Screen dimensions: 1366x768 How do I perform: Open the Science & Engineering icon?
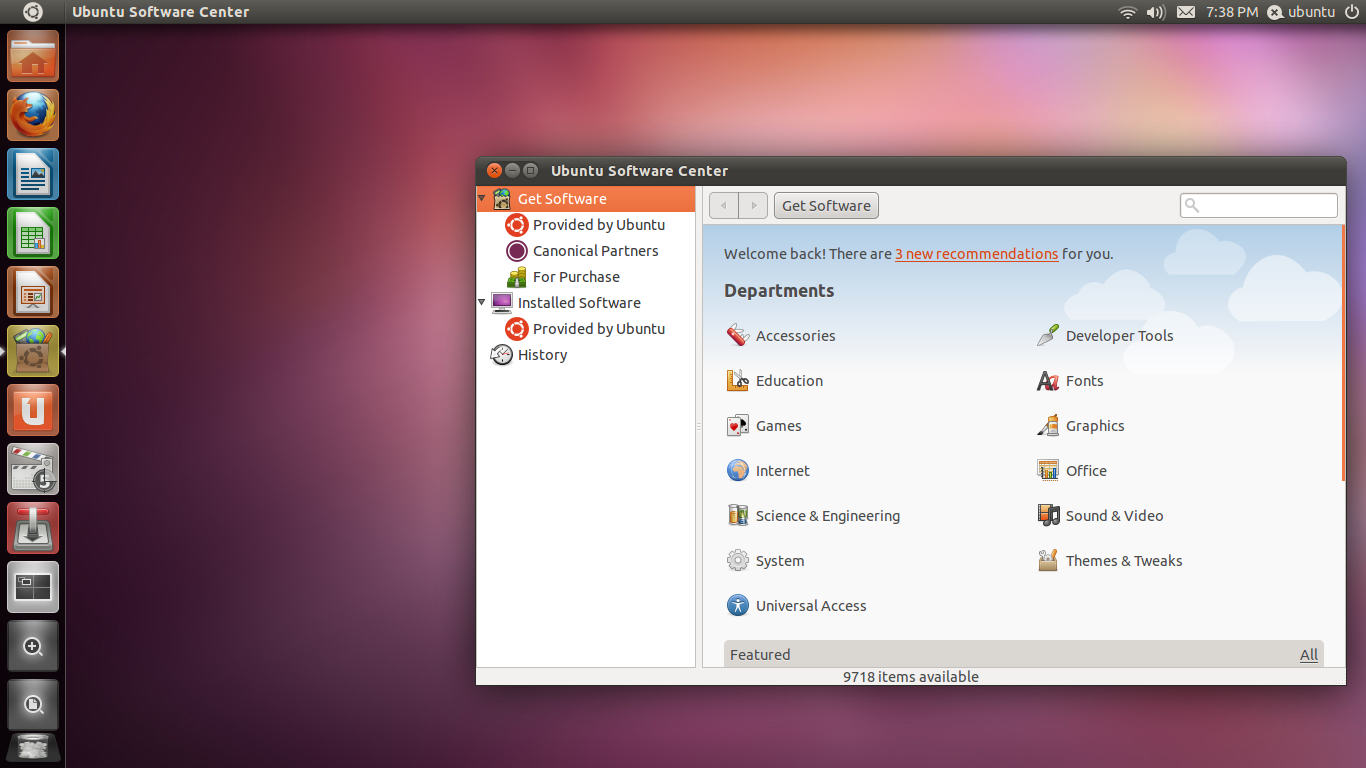738,516
